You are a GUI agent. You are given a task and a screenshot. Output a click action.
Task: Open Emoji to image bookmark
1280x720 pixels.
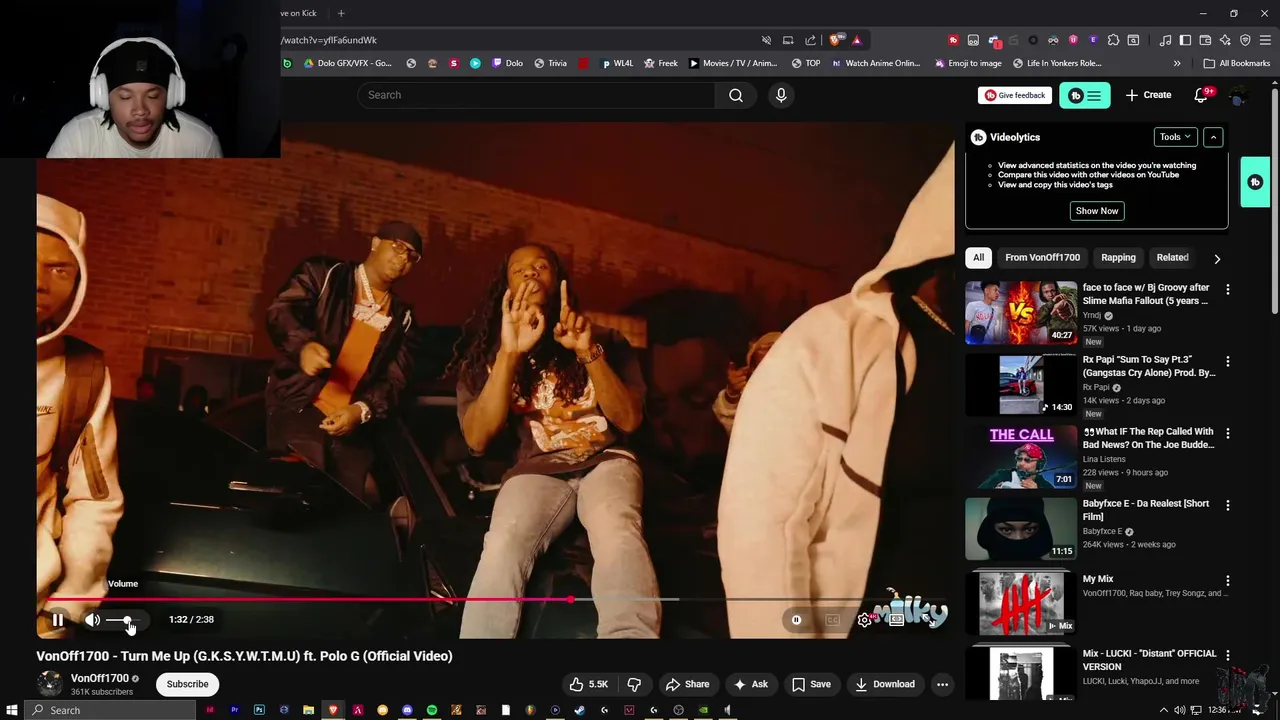point(968,63)
